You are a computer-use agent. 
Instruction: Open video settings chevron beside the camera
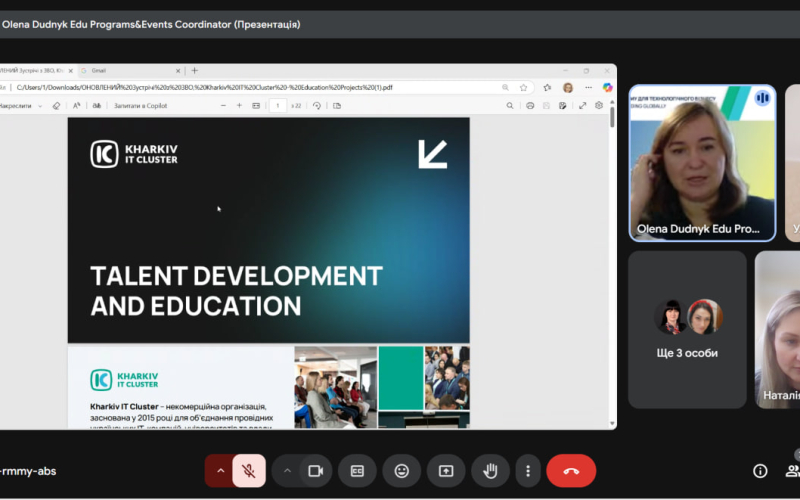pos(287,471)
